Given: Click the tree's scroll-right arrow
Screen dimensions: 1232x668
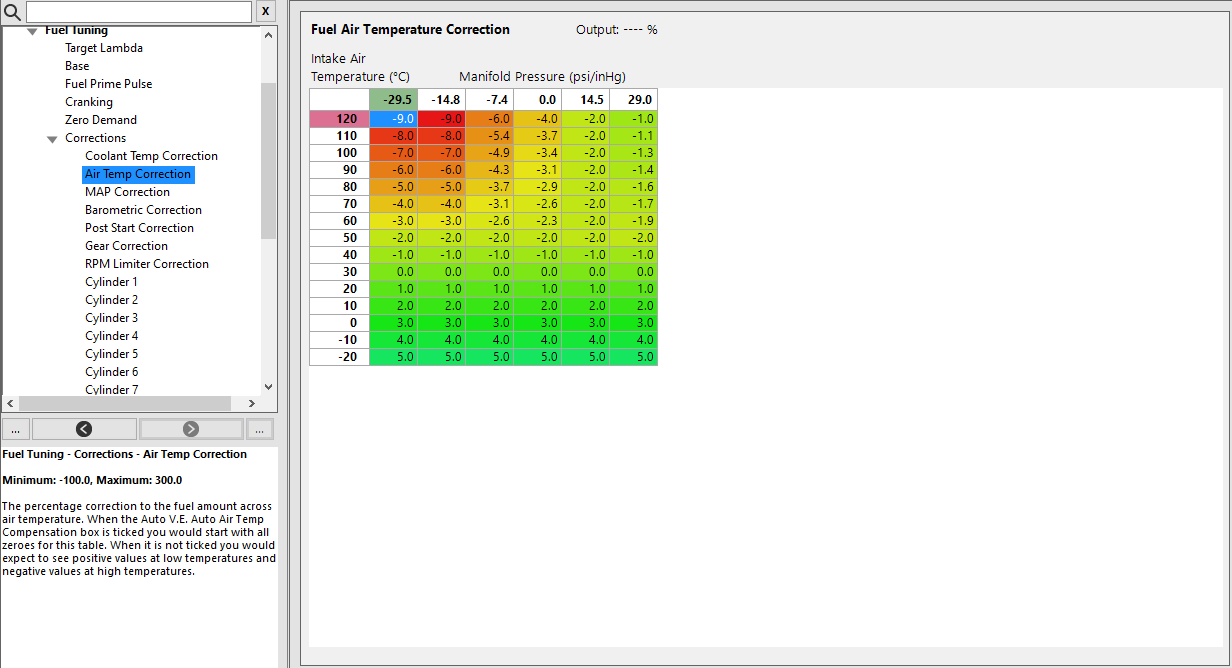Looking at the screenshot, I should tap(253, 403).
